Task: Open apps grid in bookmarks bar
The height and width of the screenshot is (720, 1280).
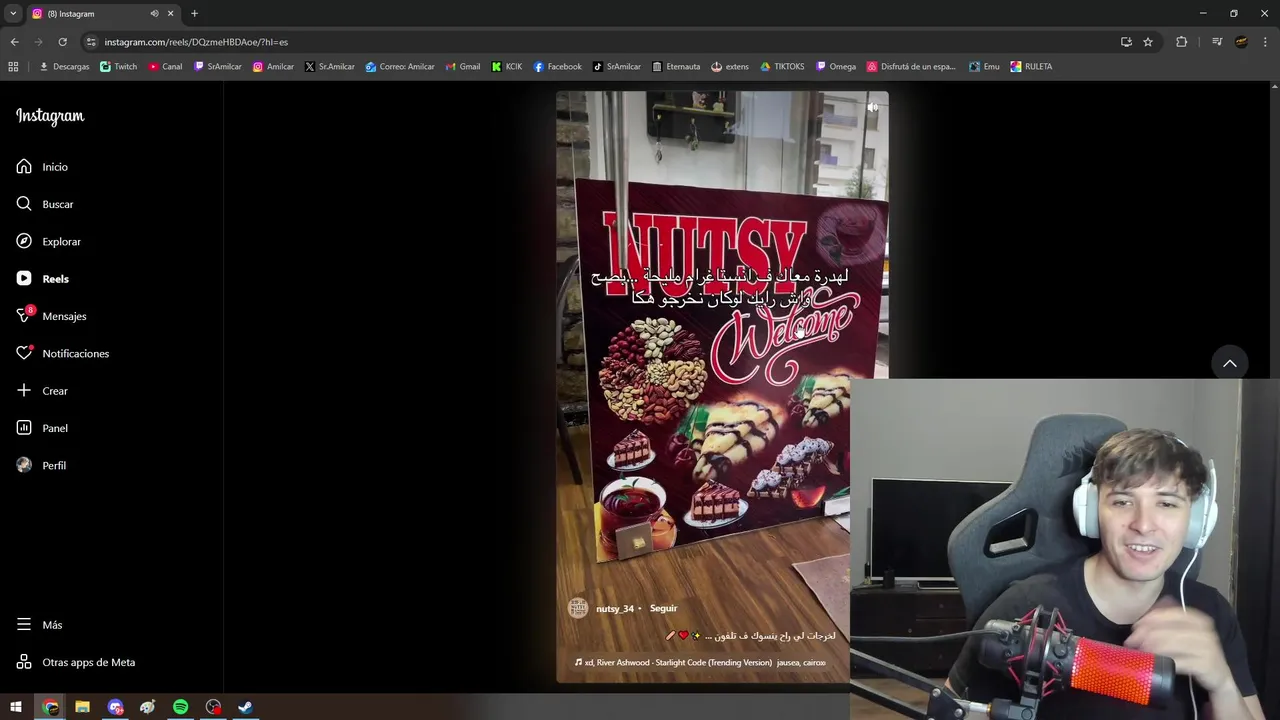Action: pyautogui.click(x=13, y=66)
